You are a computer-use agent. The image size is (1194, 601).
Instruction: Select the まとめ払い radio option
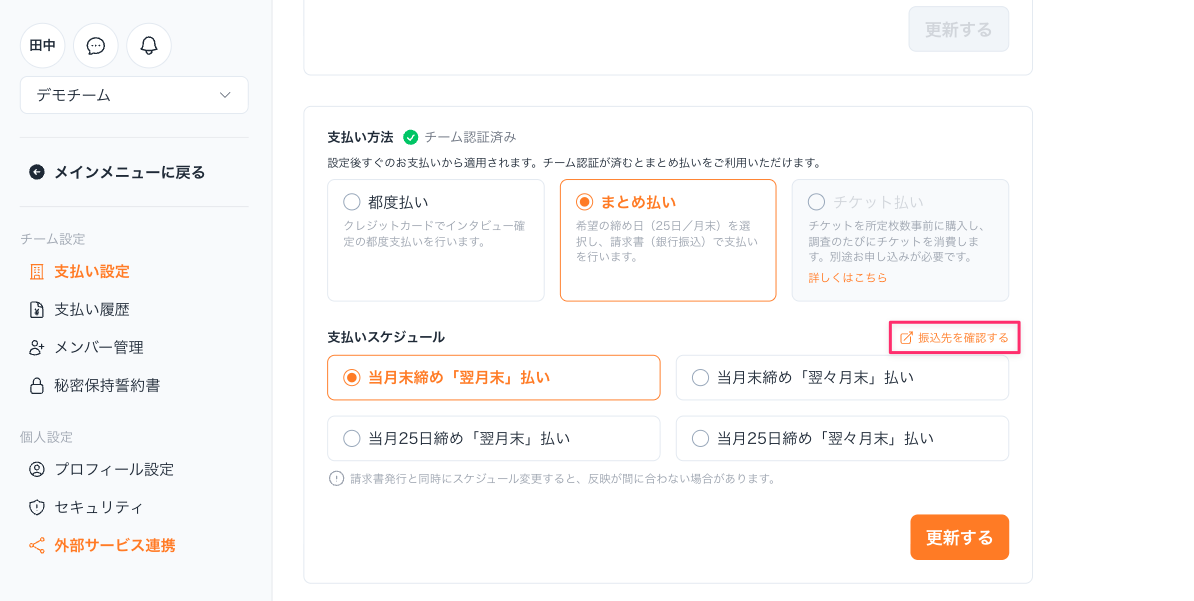585,202
